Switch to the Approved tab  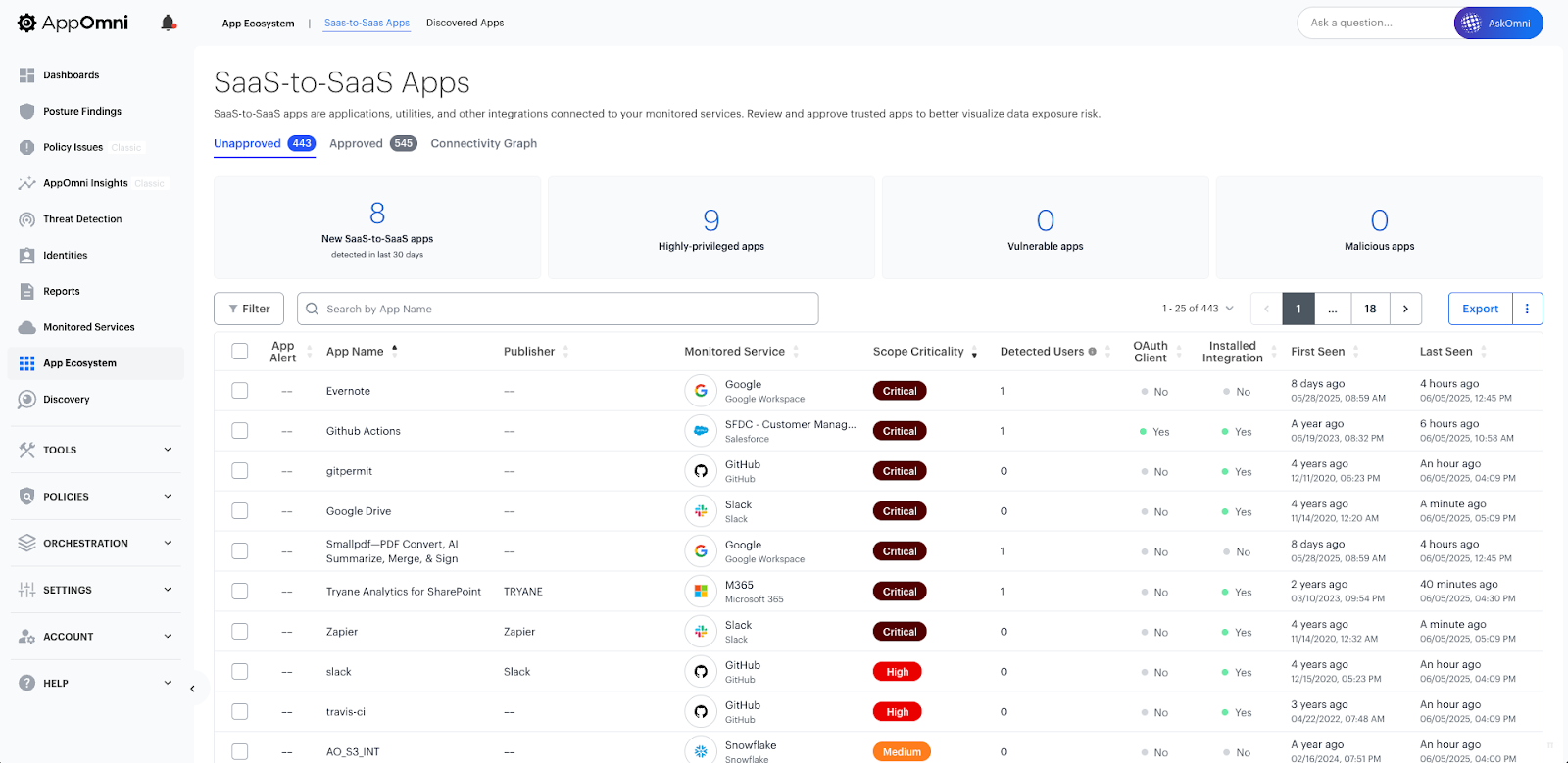point(373,144)
